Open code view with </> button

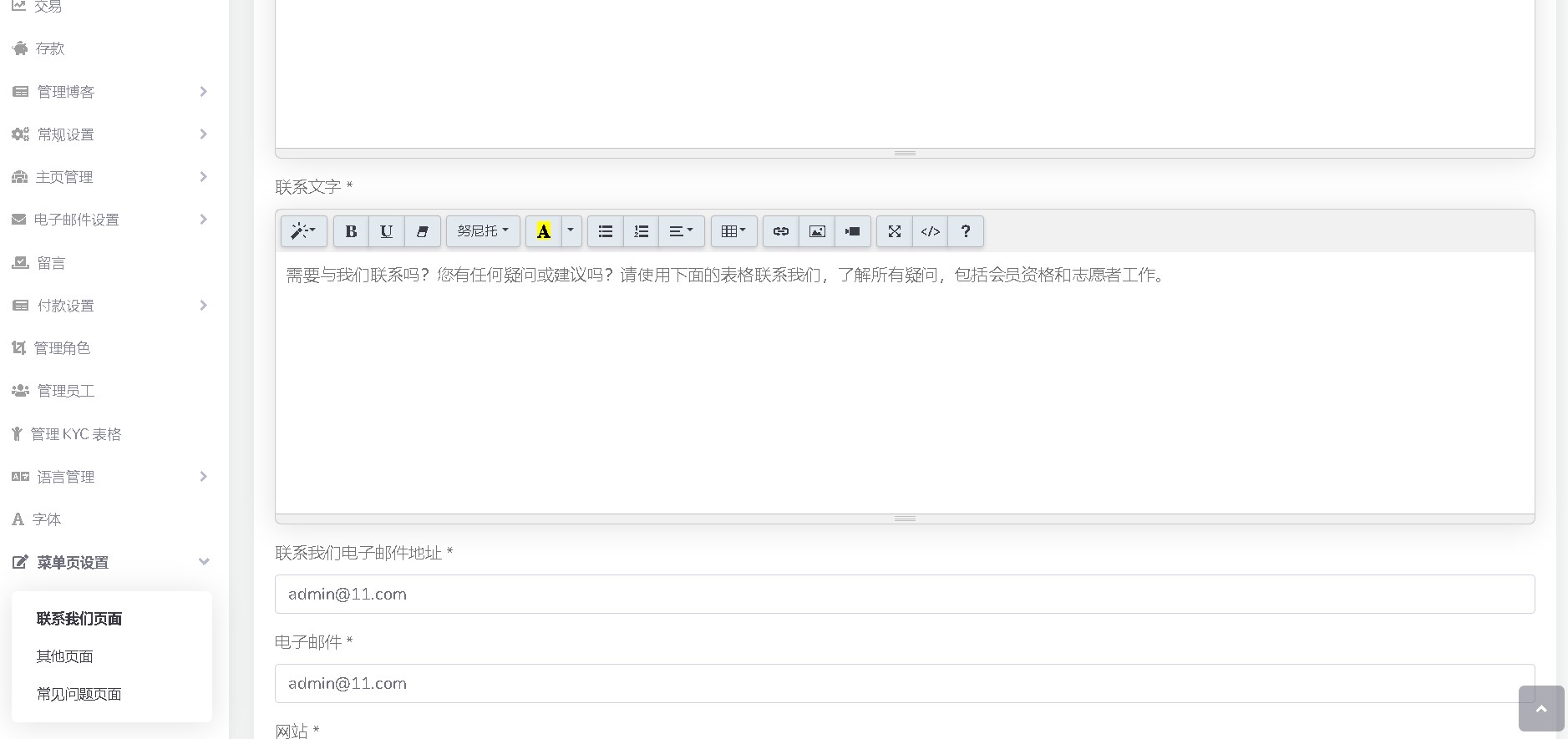[930, 231]
